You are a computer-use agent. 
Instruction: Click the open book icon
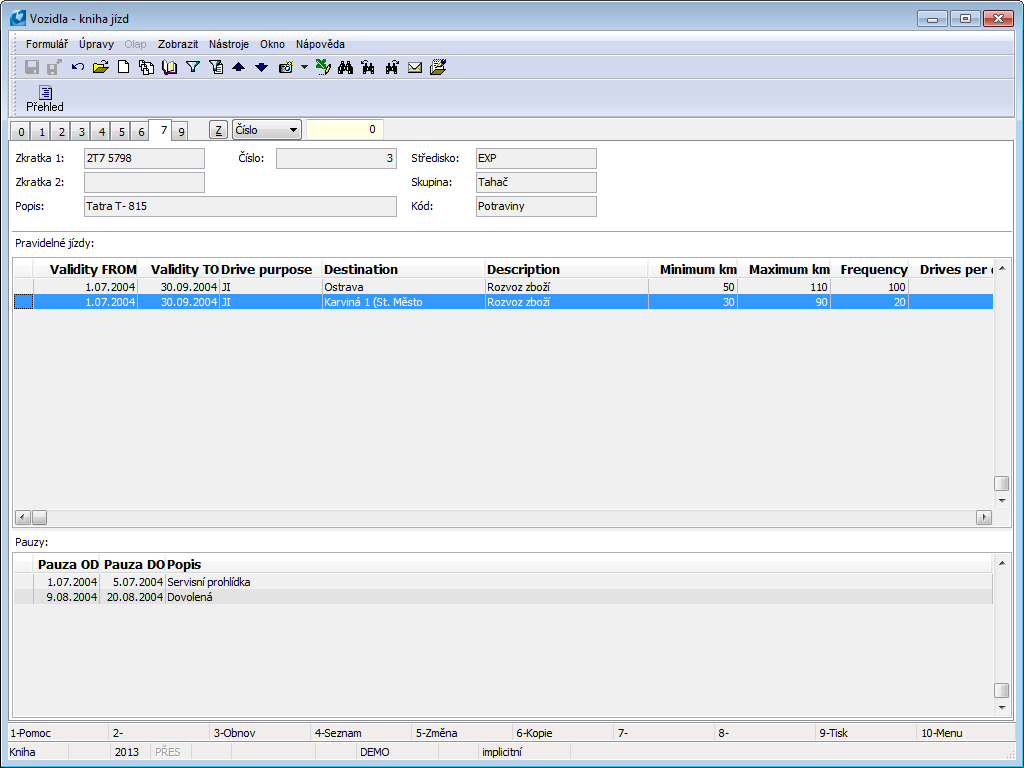[x=169, y=67]
